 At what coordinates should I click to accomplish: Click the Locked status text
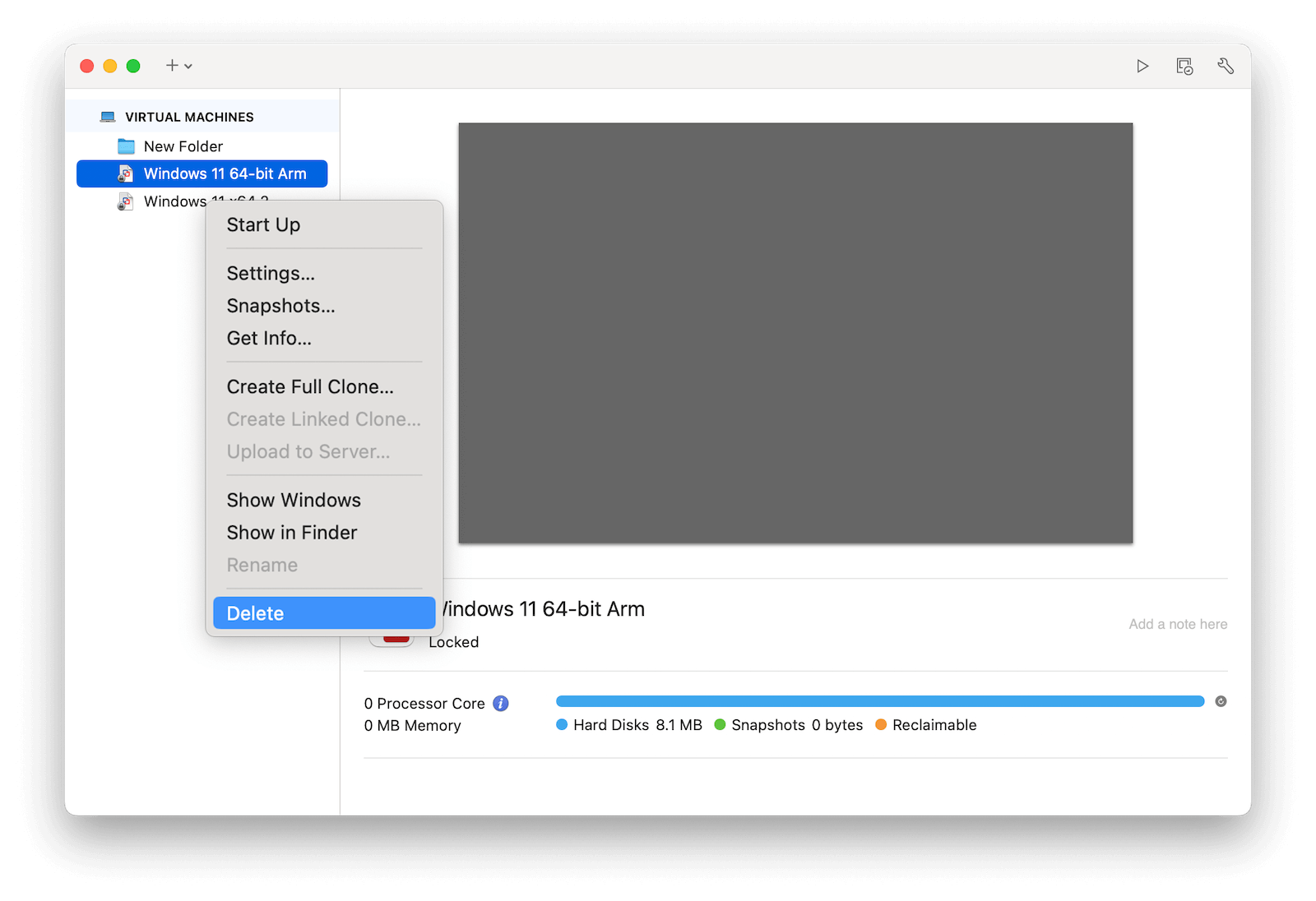coord(453,643)
